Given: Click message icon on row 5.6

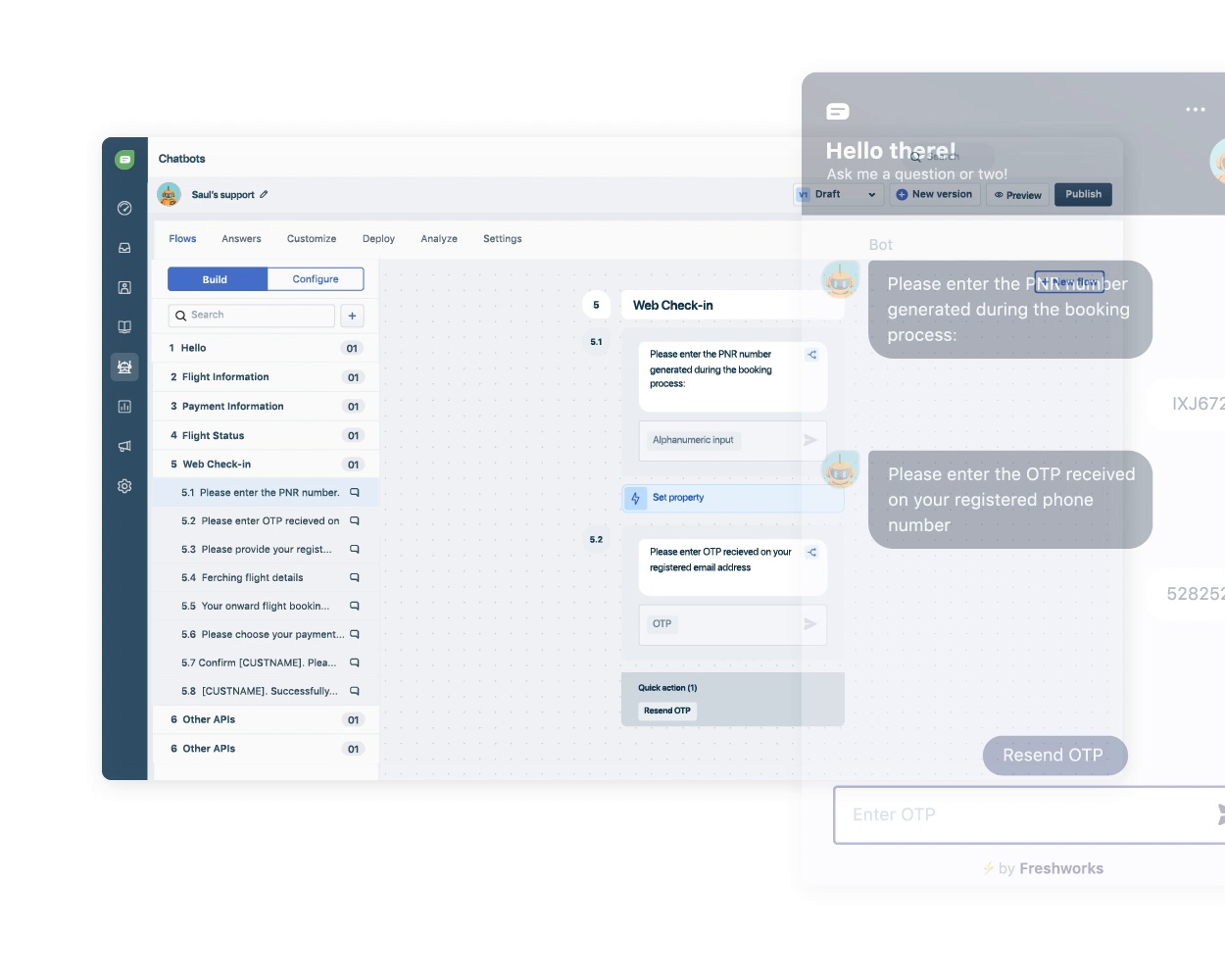Looking at the screenshot, I should 355,635.
